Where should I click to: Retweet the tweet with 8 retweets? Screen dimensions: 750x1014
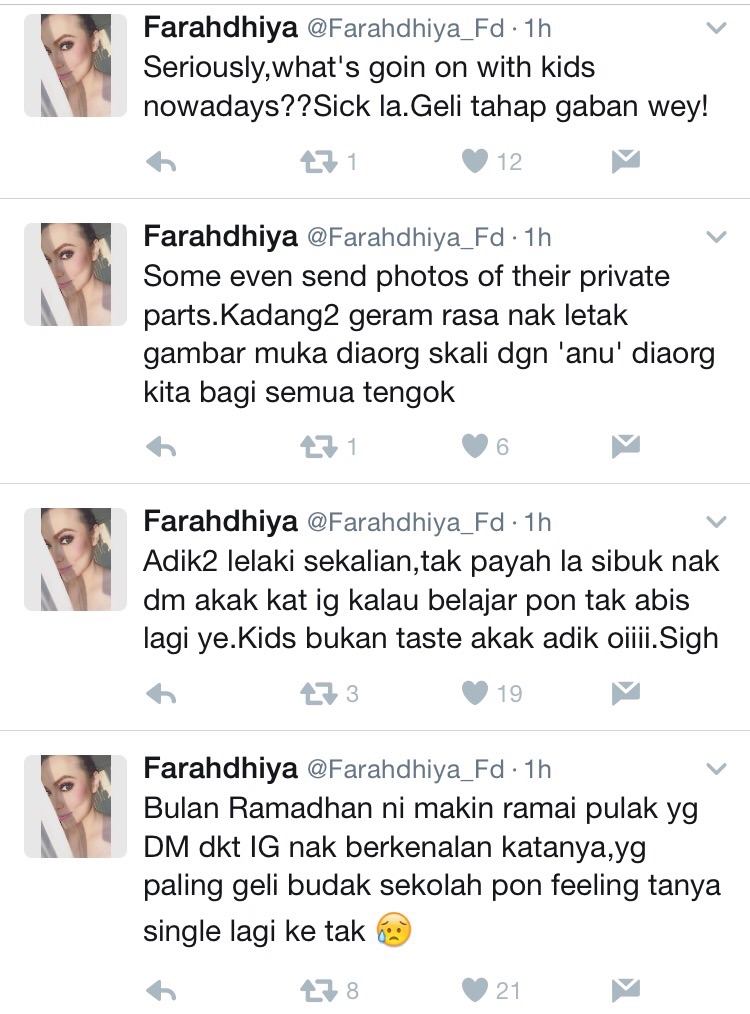319,990
